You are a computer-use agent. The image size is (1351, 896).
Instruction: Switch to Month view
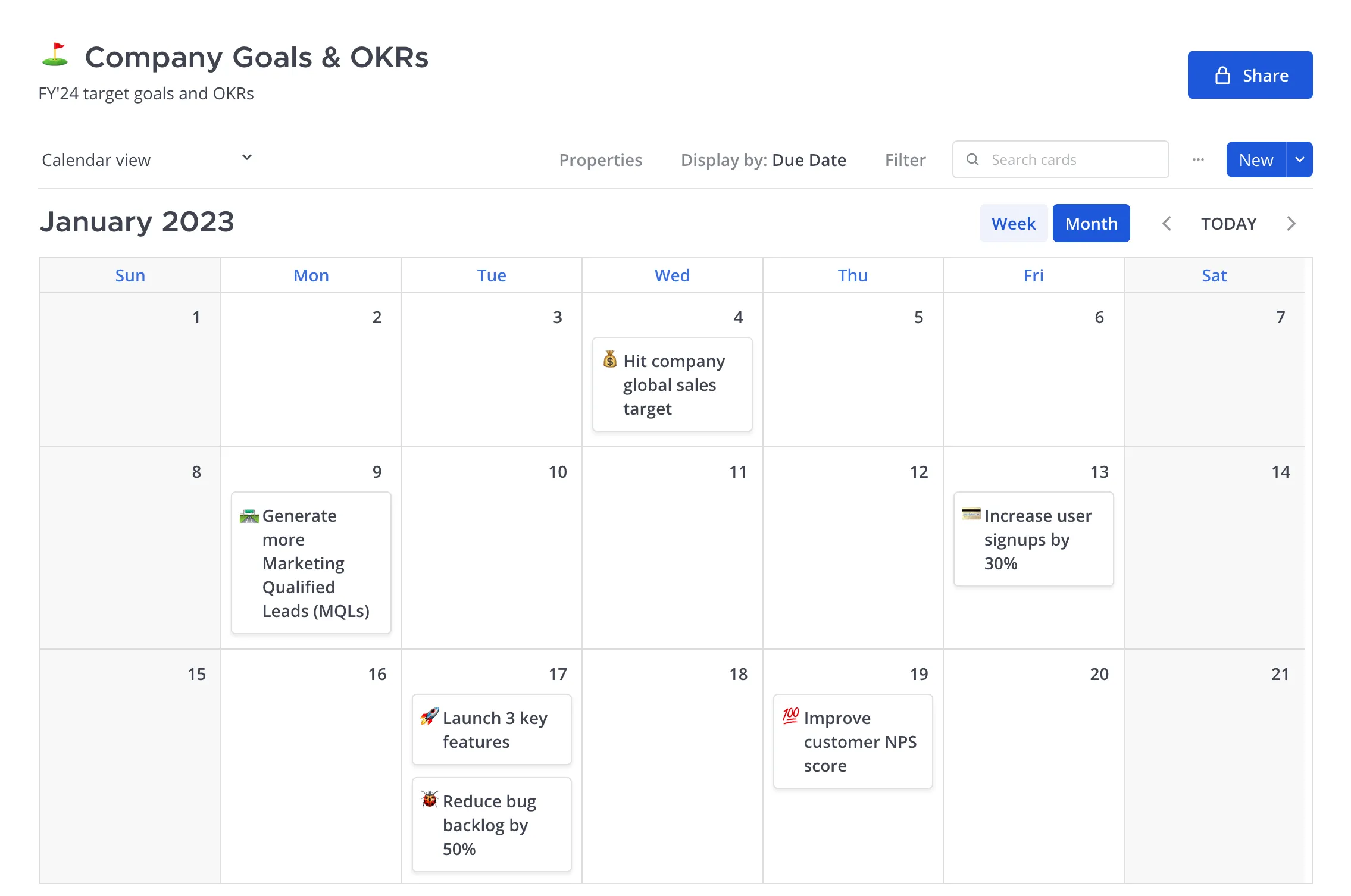click(1091, 223)
